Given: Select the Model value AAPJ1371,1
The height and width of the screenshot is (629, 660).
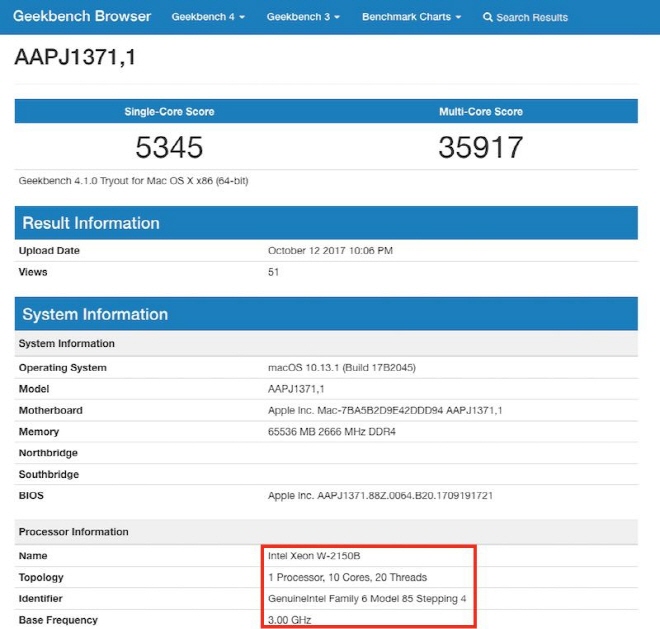Looking at the screenshot, I should pos(296,389).
